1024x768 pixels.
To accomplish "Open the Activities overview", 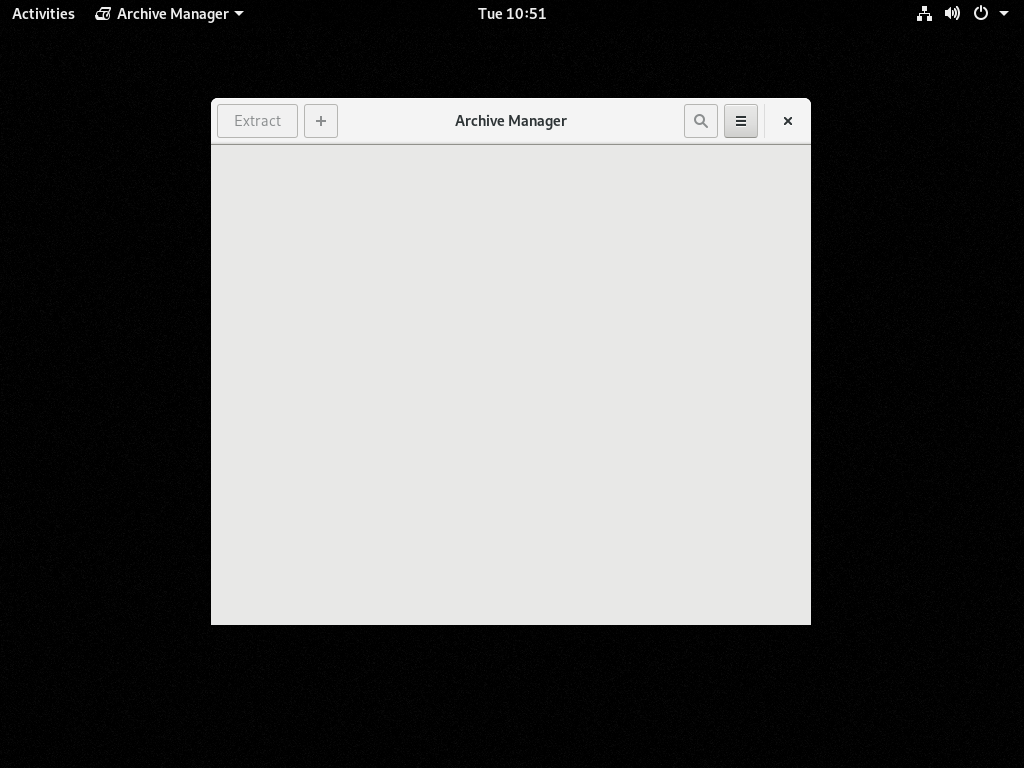I will [43, 14].
